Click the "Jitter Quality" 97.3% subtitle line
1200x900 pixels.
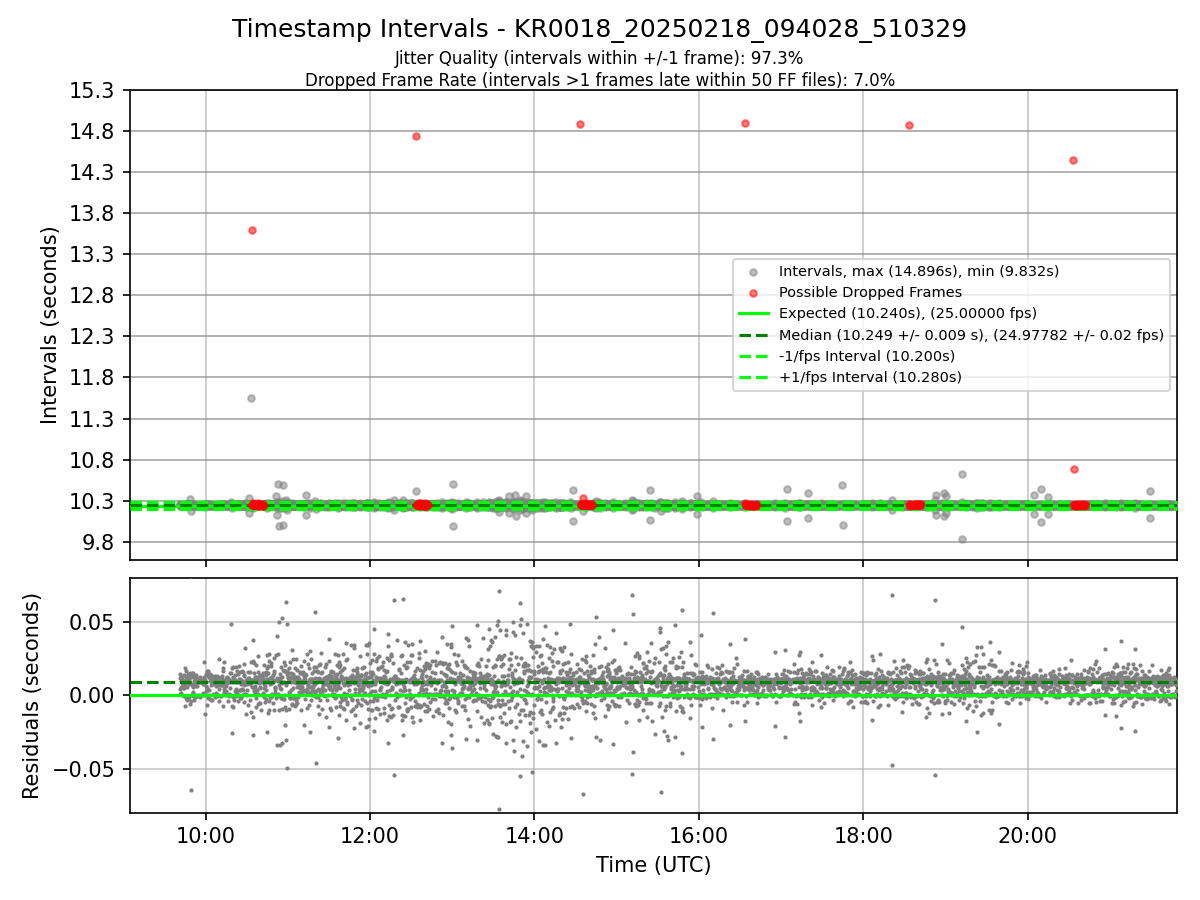599,58
